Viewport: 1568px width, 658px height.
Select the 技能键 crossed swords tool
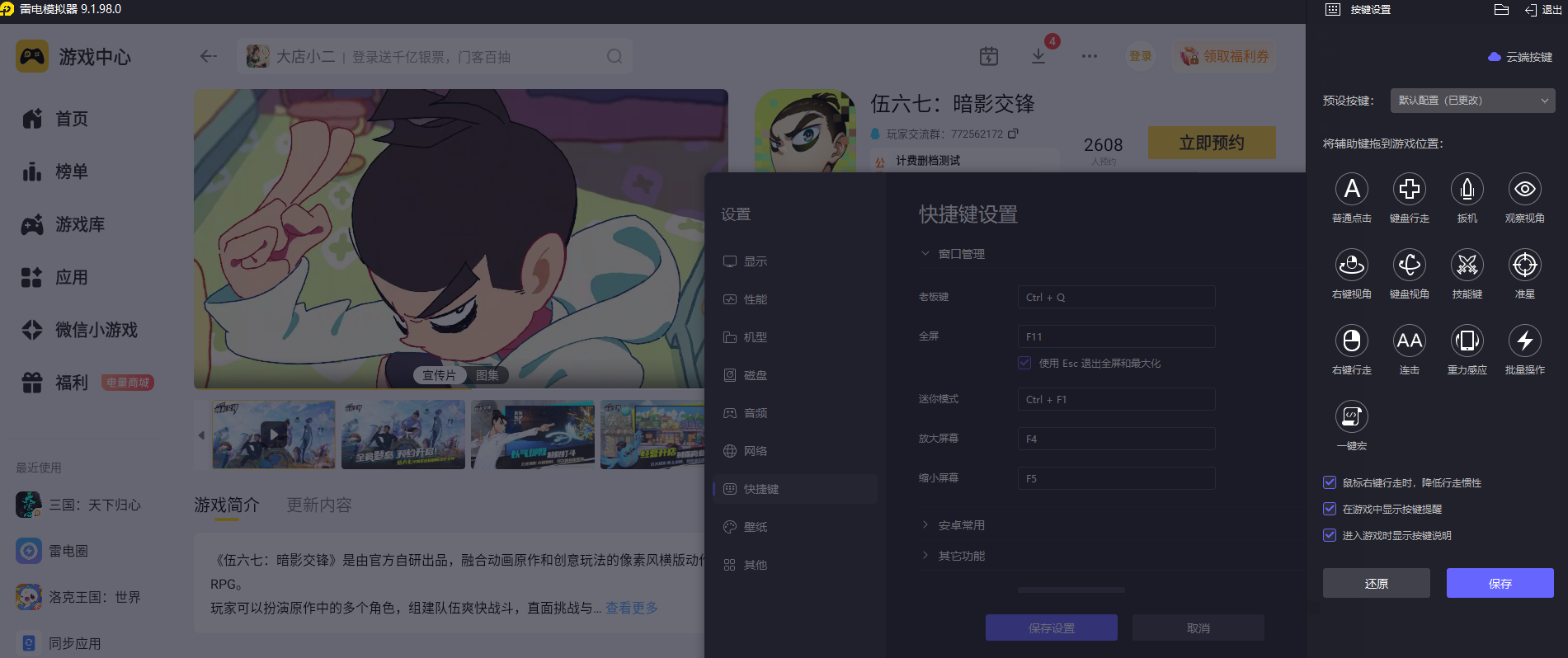coord(1467,266)
